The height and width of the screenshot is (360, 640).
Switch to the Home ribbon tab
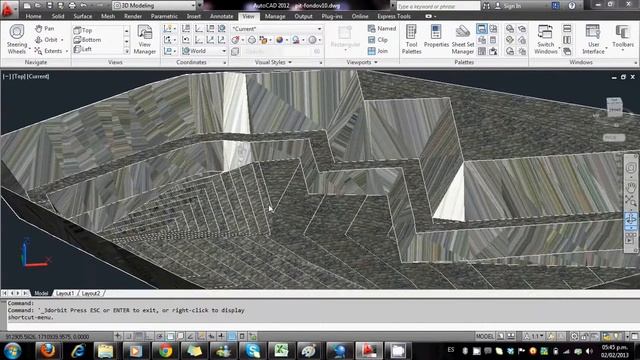coord(33,16)
